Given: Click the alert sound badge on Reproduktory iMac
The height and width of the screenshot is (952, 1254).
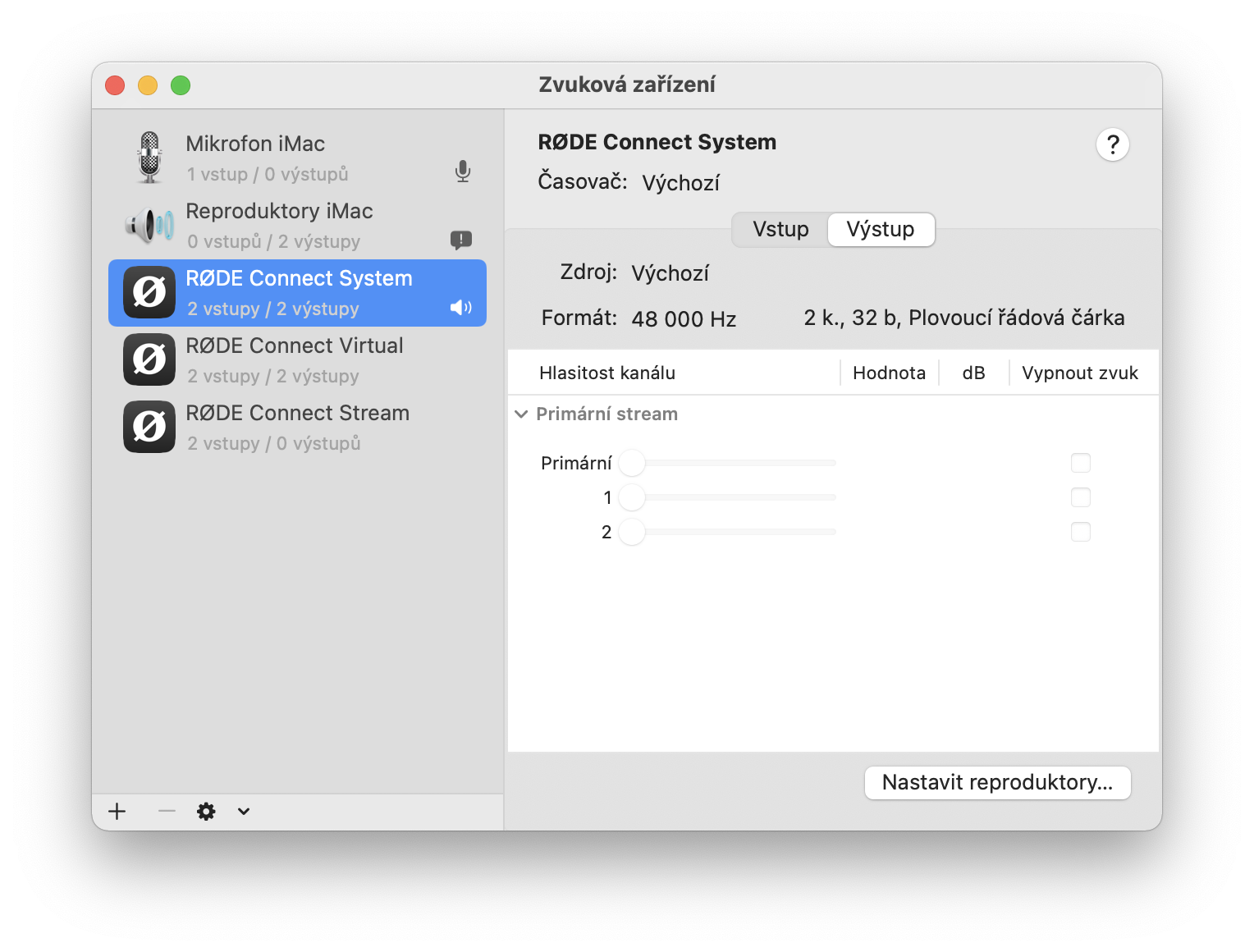Looking at the screenshot, I should point(461,240).
